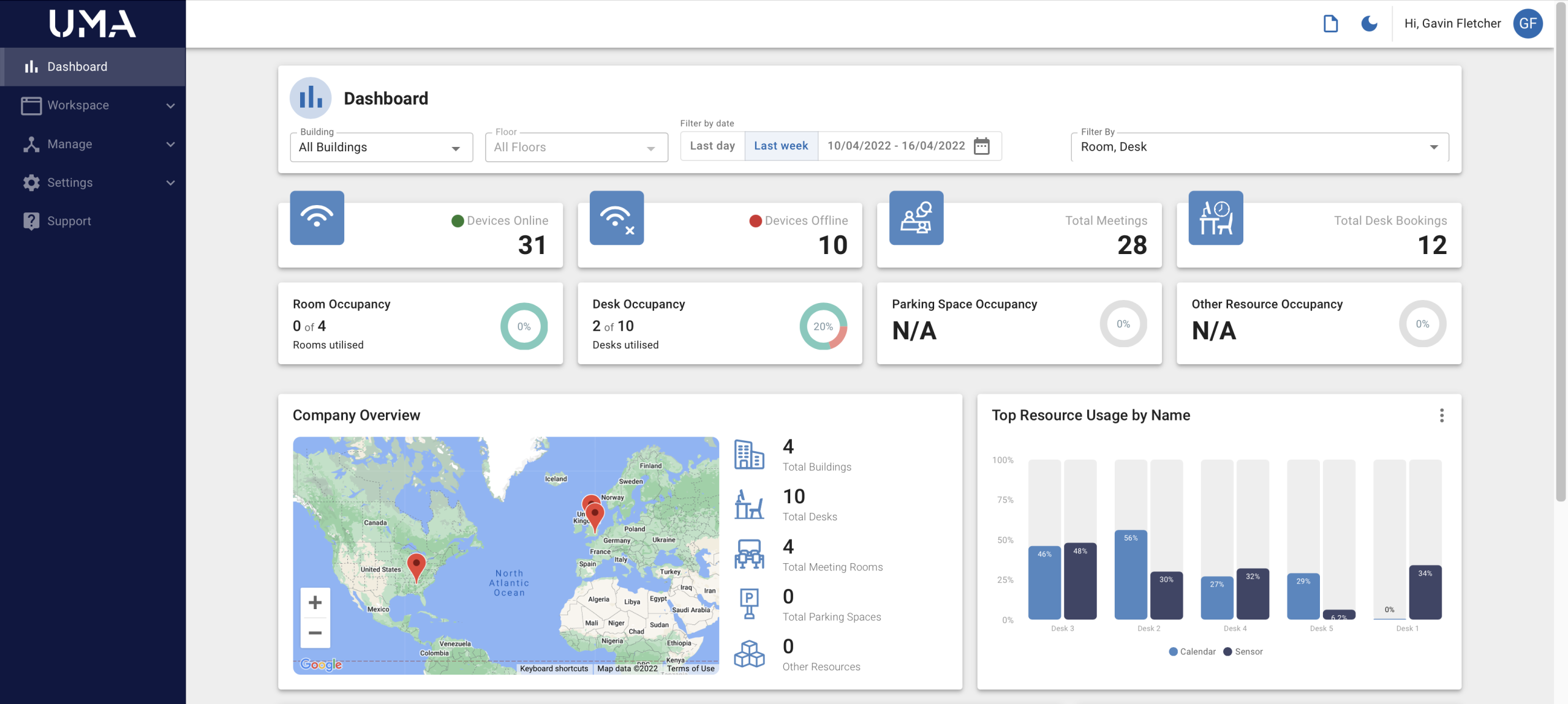Toggle the Sensor legend series

click(x=1243, y=651)
